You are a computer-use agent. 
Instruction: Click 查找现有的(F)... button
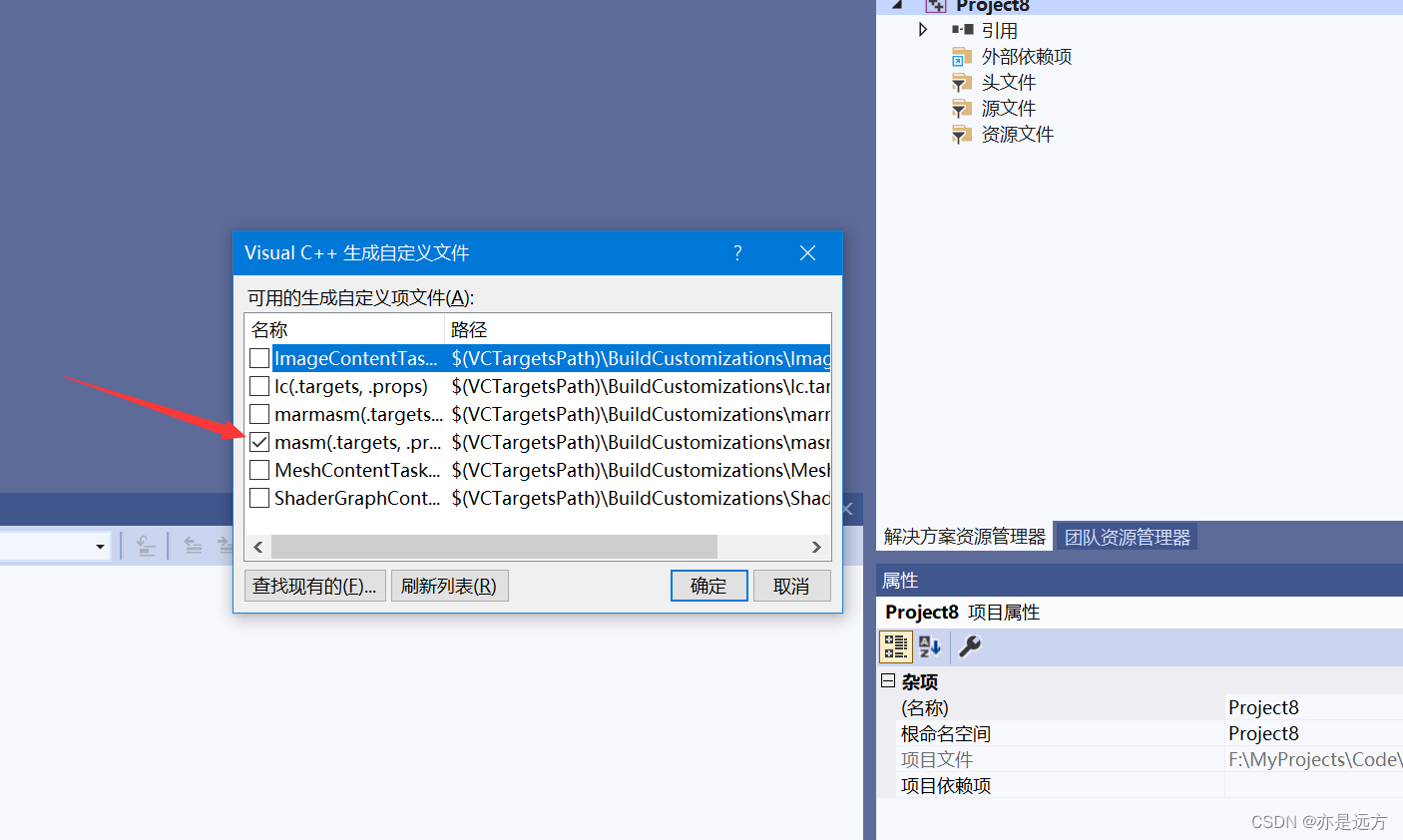click(x=315, y=586)
